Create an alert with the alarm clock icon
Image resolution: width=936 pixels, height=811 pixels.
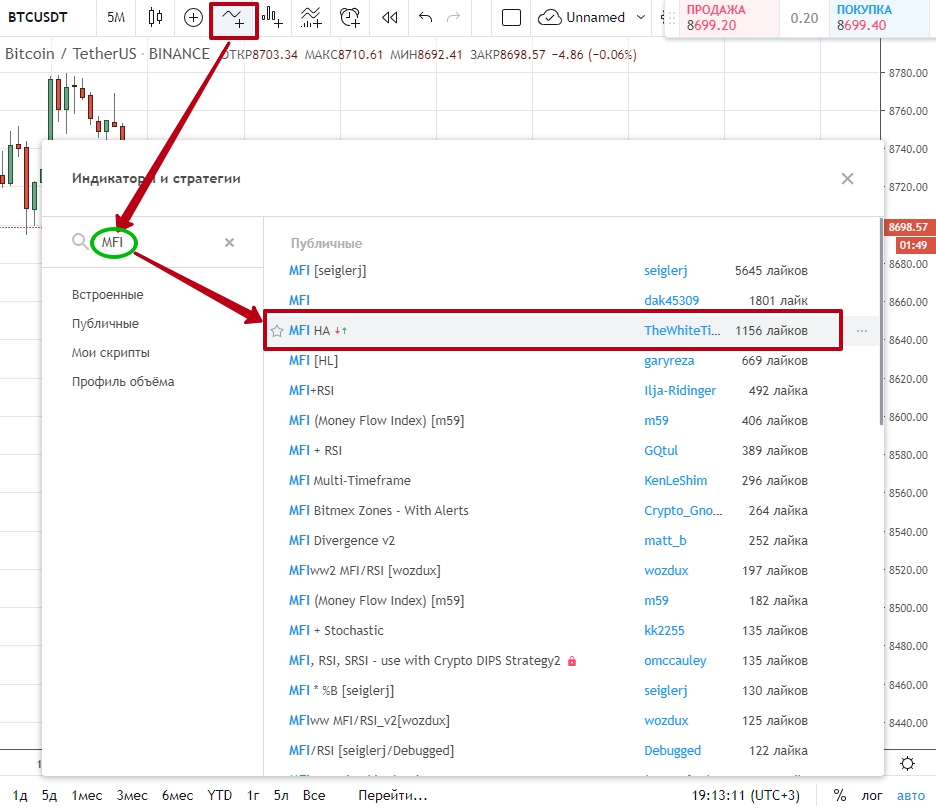[350, 17]
